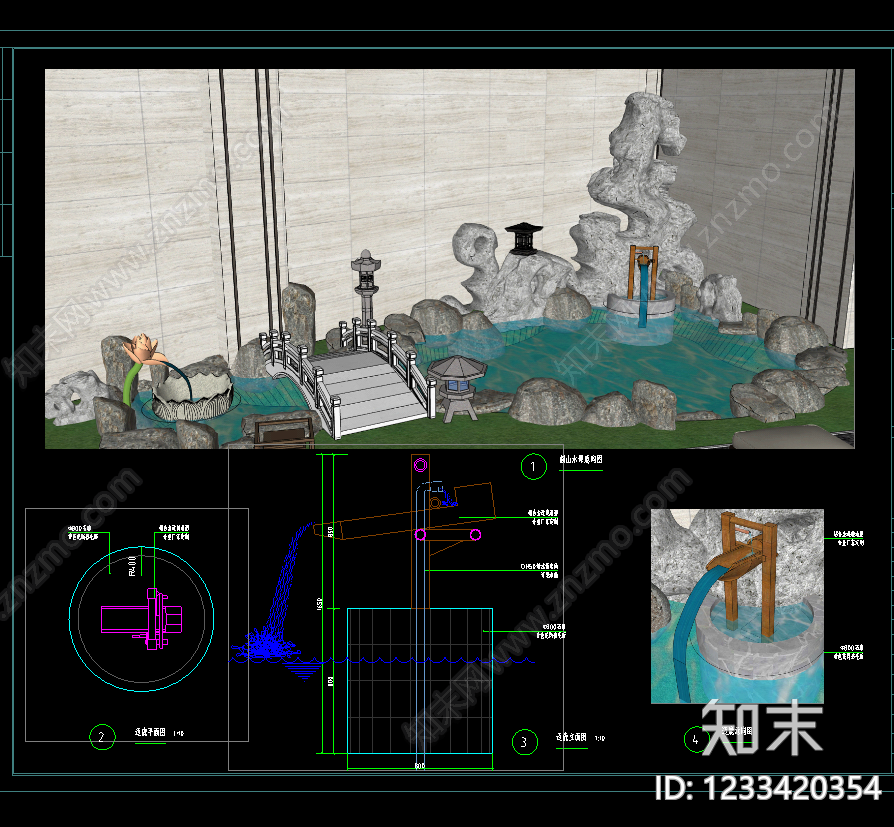Click the green callout circle numbered 2
This screenshot has width=894, height=827.
[103, 737]
